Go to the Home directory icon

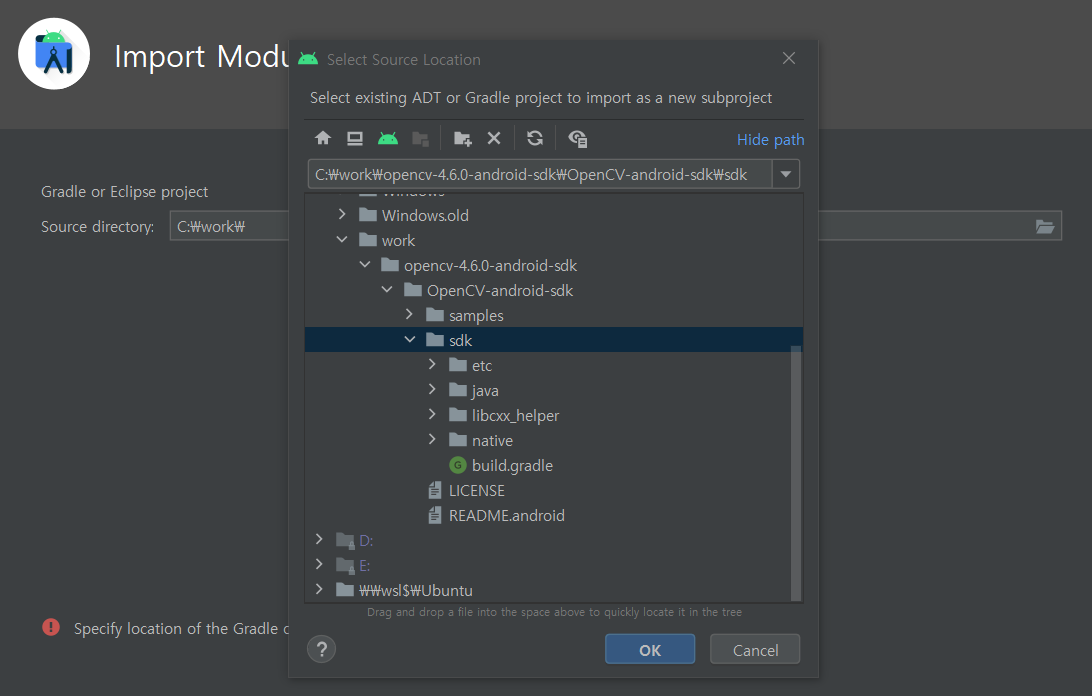pos(322,138)
